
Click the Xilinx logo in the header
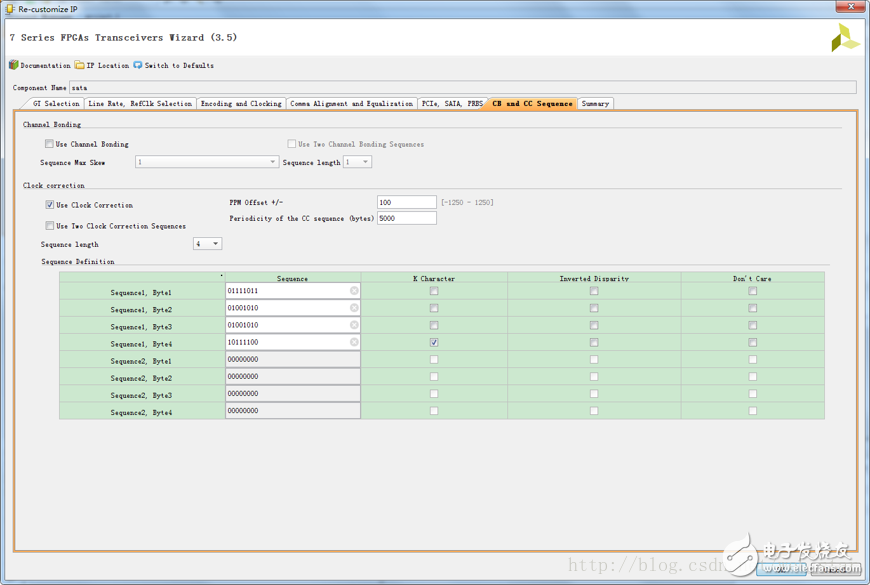(x=844, y=38)
